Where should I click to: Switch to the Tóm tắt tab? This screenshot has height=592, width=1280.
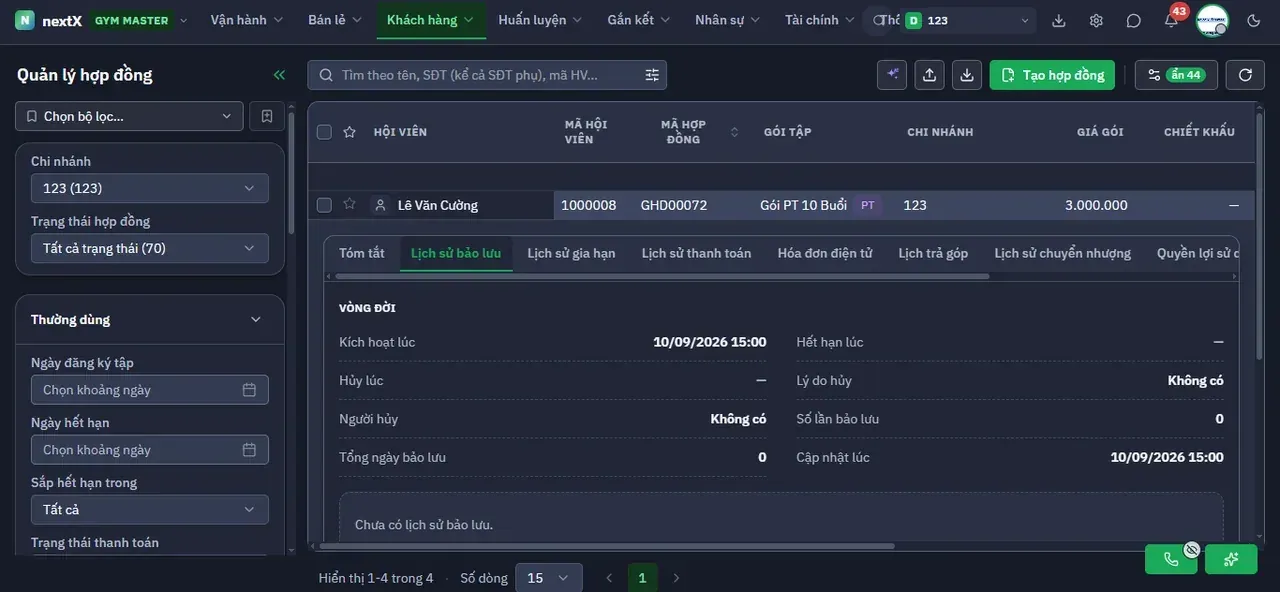click(x=362, y=253)
